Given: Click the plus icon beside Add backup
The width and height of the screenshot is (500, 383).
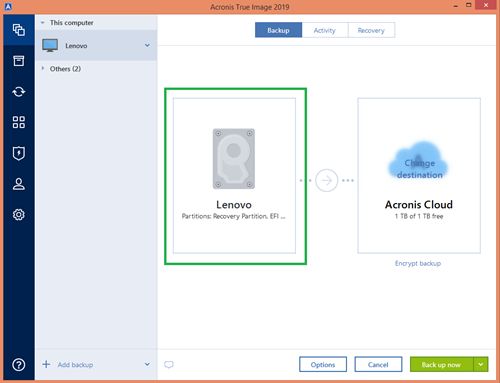Looking at the screenshot, I should coord(46,364).
